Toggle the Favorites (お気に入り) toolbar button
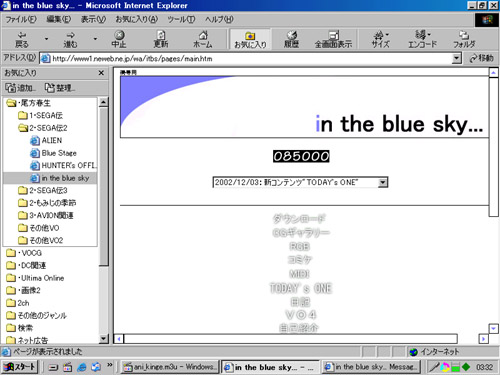Image resolution: width=500 pixels, height=375 pixels. (x=250, y=39)
